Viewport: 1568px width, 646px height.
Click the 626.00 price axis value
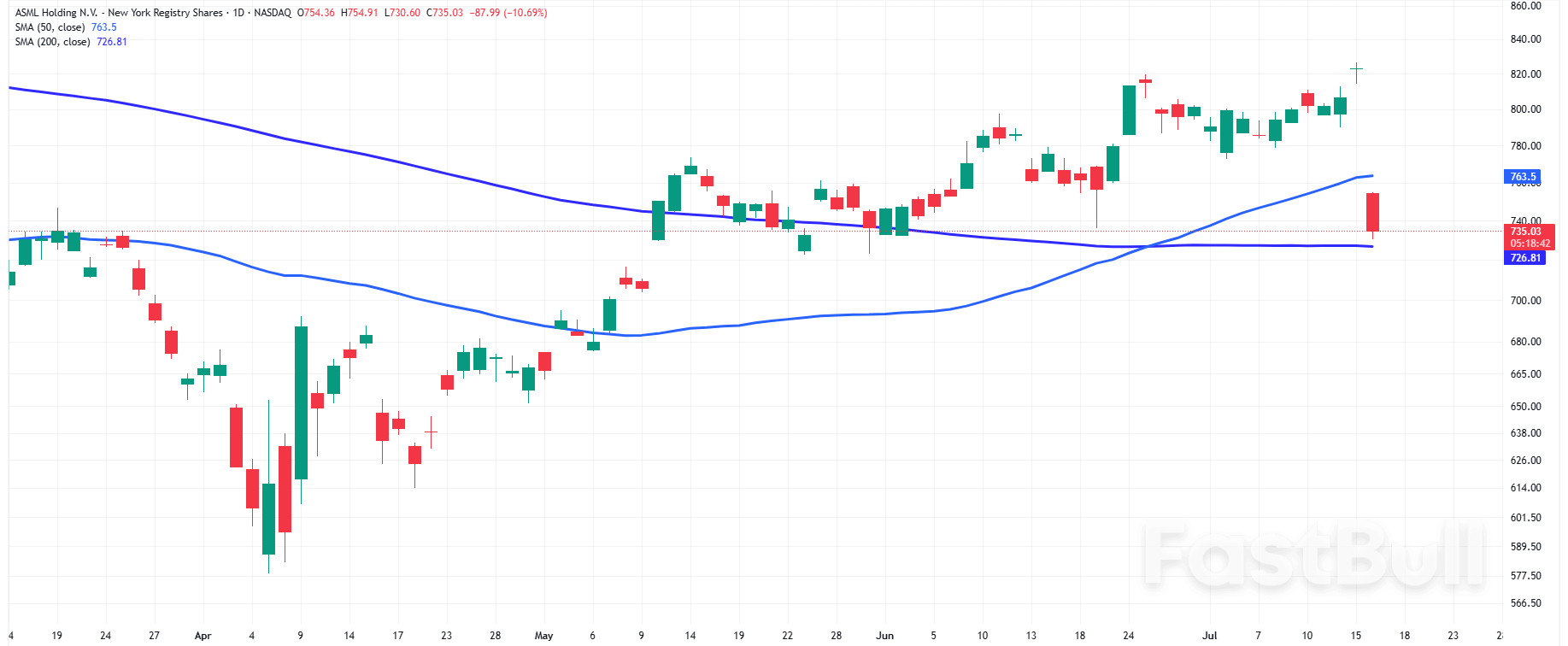[x=1525, y=461]
